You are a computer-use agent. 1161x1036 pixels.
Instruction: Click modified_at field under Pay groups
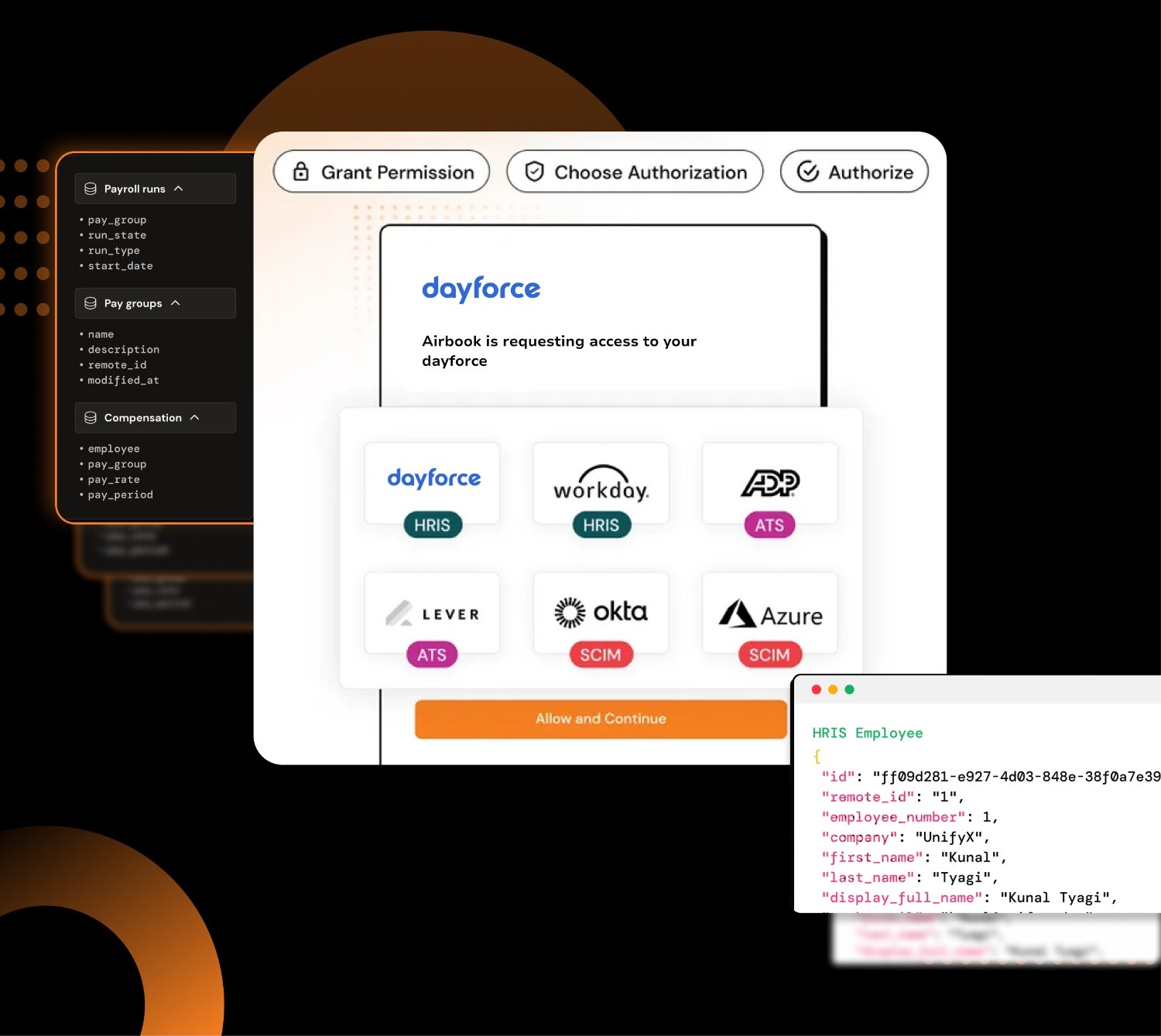[123, 381]
